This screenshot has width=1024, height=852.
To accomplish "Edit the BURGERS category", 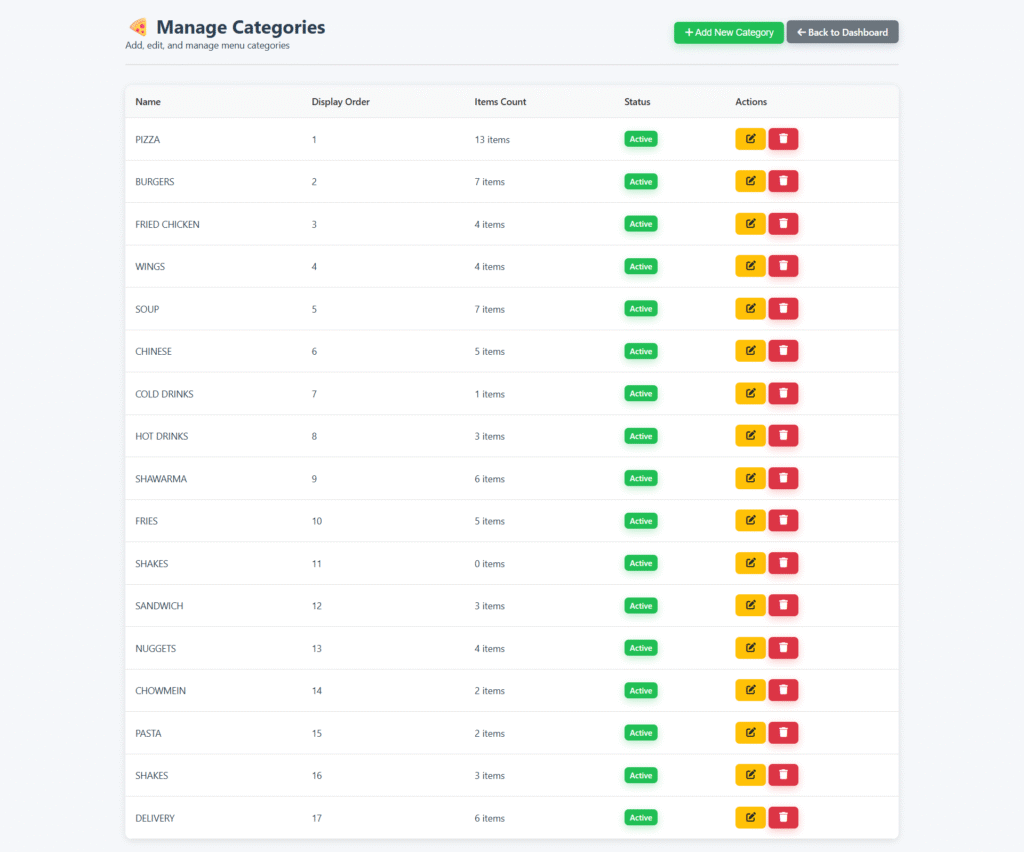I will 750,181.
